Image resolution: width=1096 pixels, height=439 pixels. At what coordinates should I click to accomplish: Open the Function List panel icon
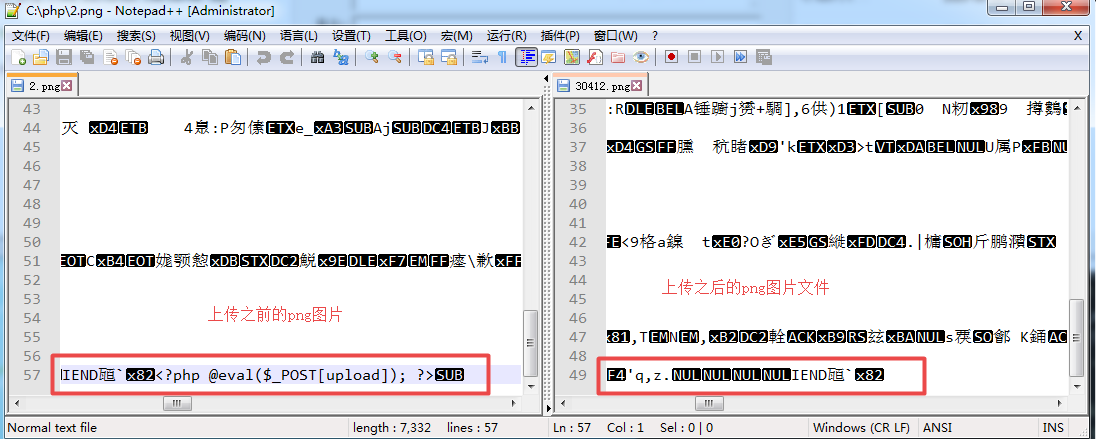coord(594,57)
